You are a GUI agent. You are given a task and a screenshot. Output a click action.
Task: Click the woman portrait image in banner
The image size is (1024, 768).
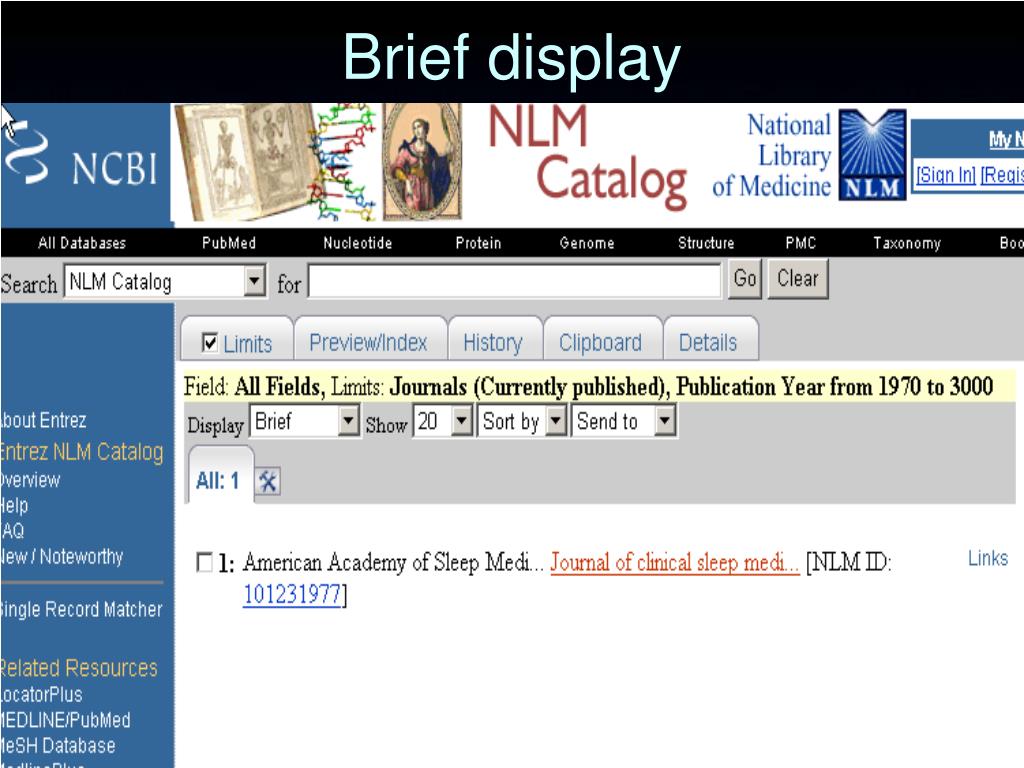coord(422,161)
